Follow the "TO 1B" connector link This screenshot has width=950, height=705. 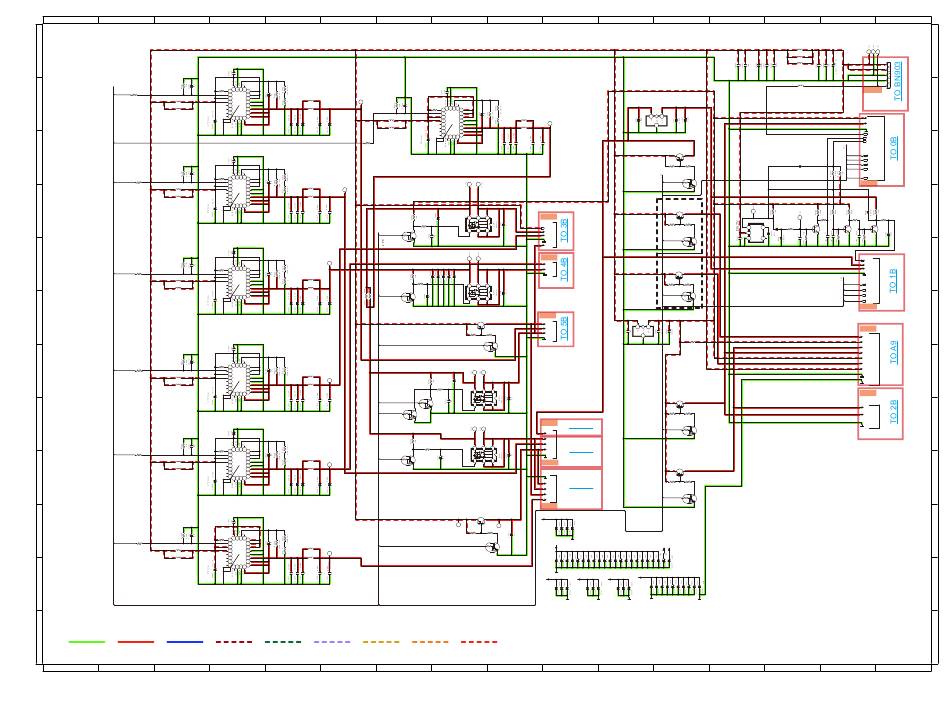coord(893,281)
